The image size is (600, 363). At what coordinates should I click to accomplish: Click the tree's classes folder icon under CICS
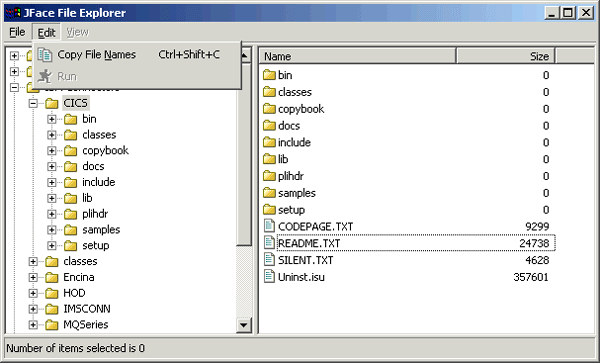click(x=70, y=135)
